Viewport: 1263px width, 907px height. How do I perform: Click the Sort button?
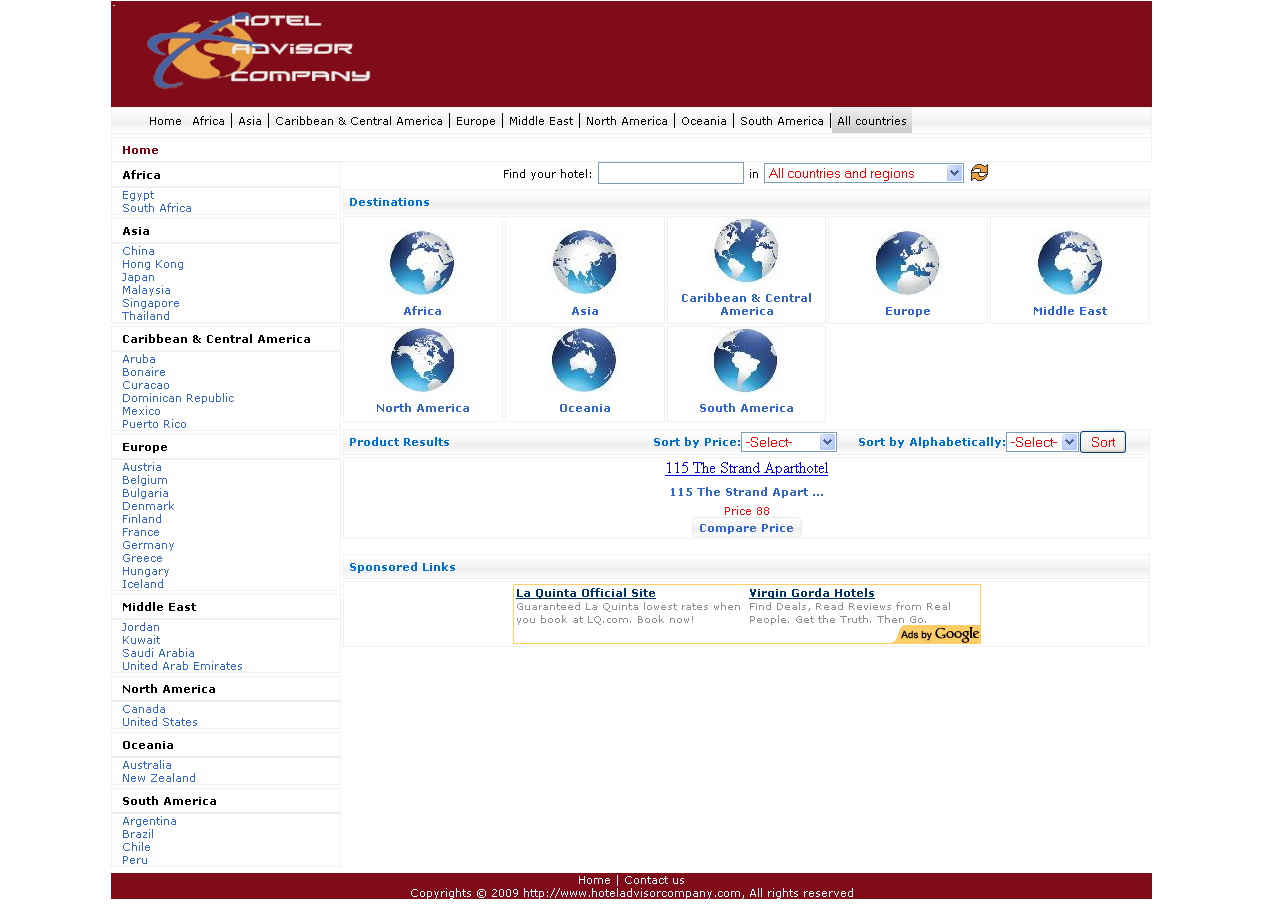1103,442
